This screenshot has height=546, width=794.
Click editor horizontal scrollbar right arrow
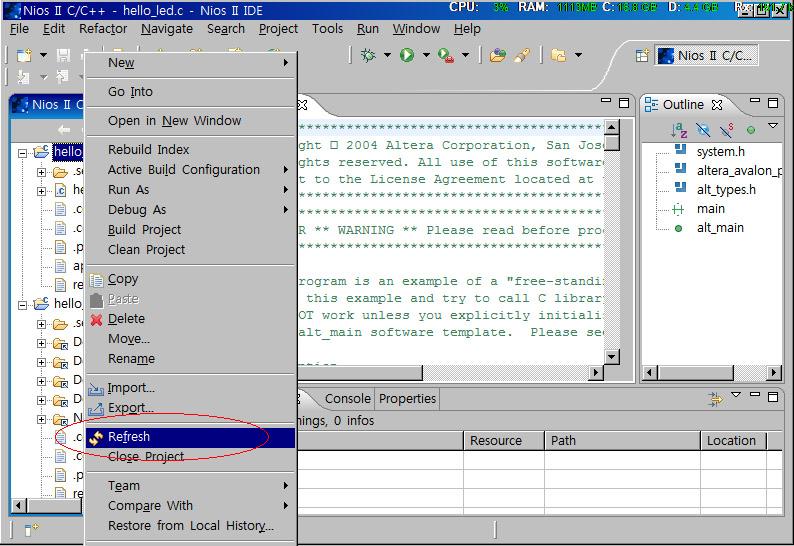(596, 373)
